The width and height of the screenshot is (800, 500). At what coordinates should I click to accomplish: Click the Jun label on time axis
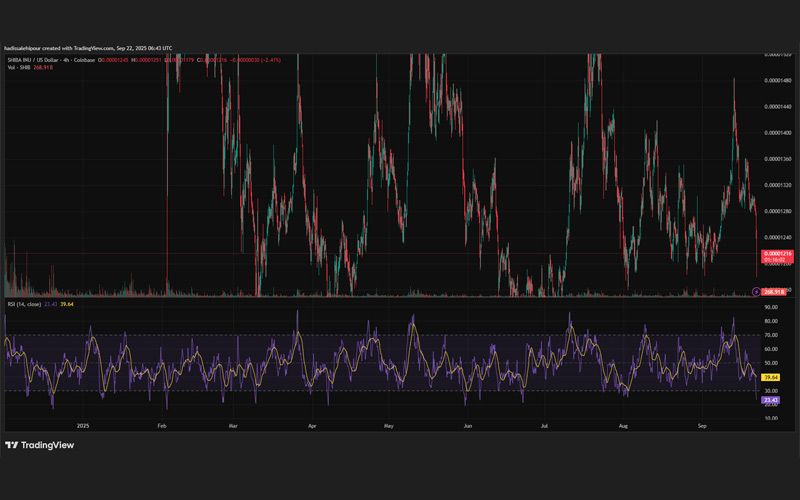[x=468, y=426]
